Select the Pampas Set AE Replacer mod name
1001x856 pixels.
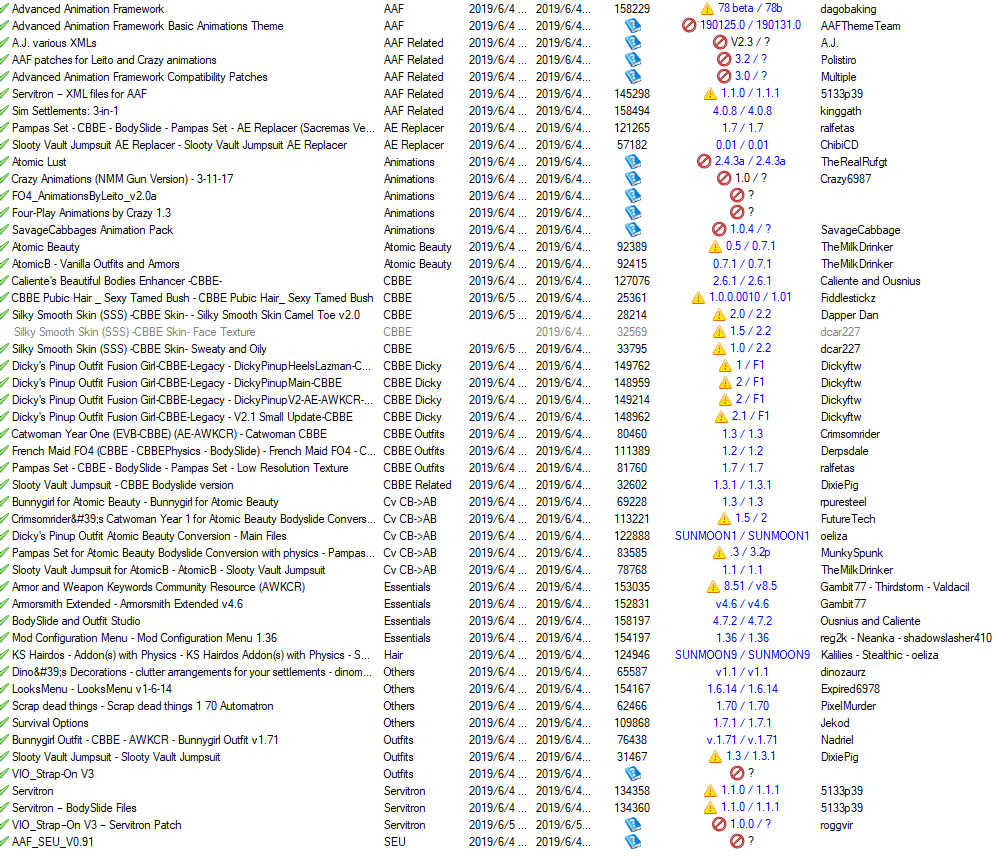(193, 128)
